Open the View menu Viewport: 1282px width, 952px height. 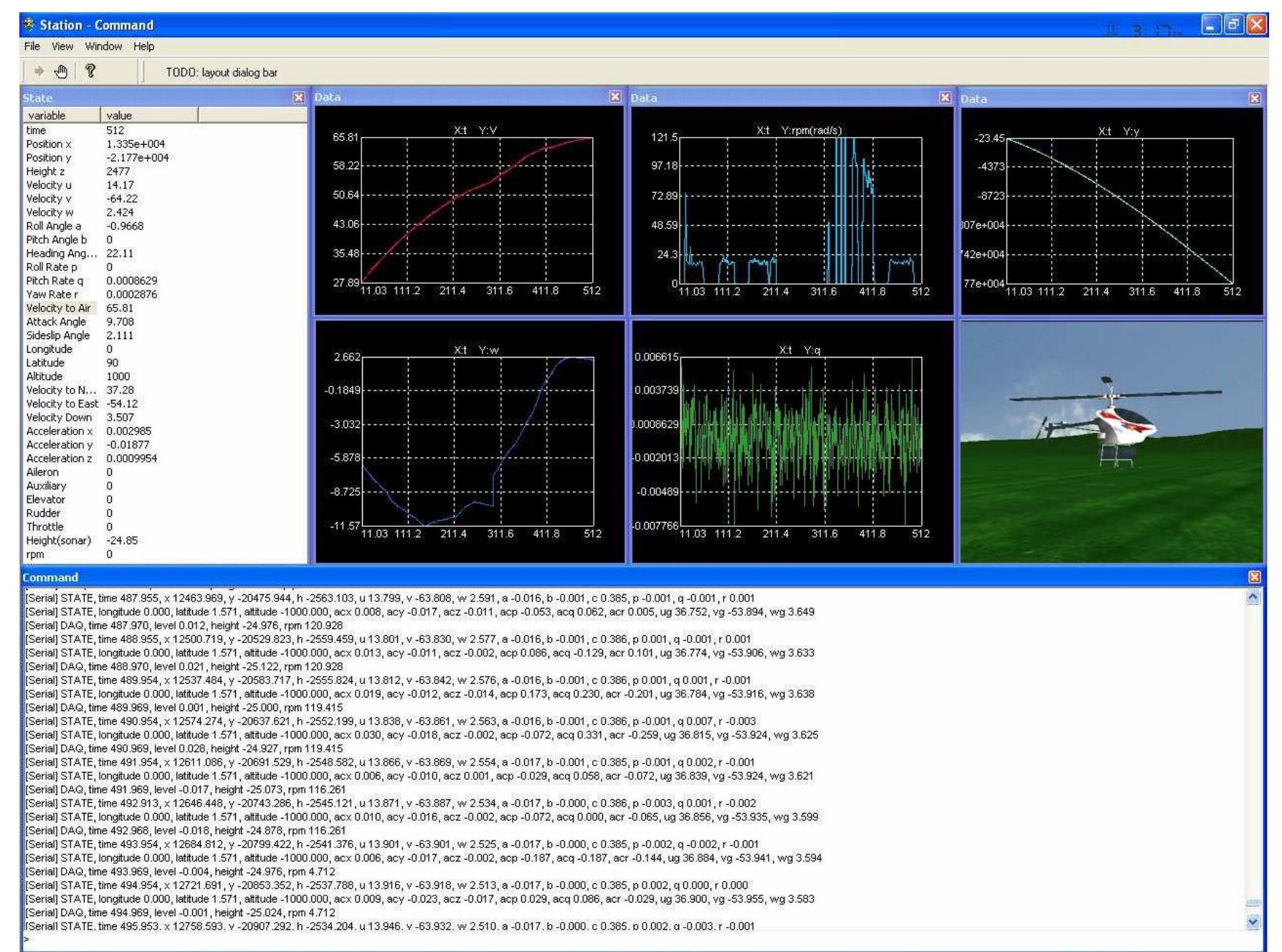tap(61, 46)
